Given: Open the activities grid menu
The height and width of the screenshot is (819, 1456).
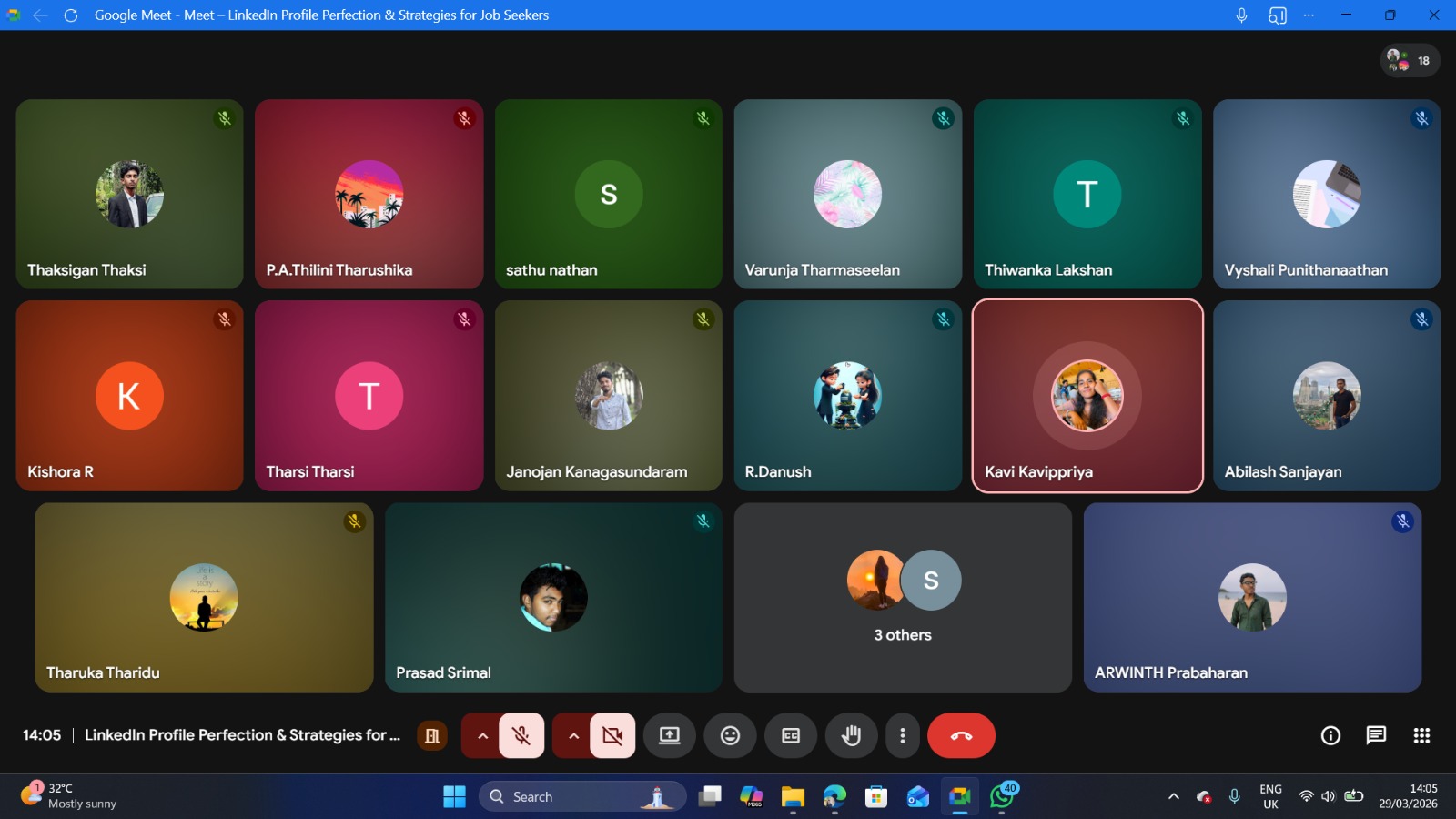Looking at the screenshot, I should pyautogui.click(x=1421, y=735).
